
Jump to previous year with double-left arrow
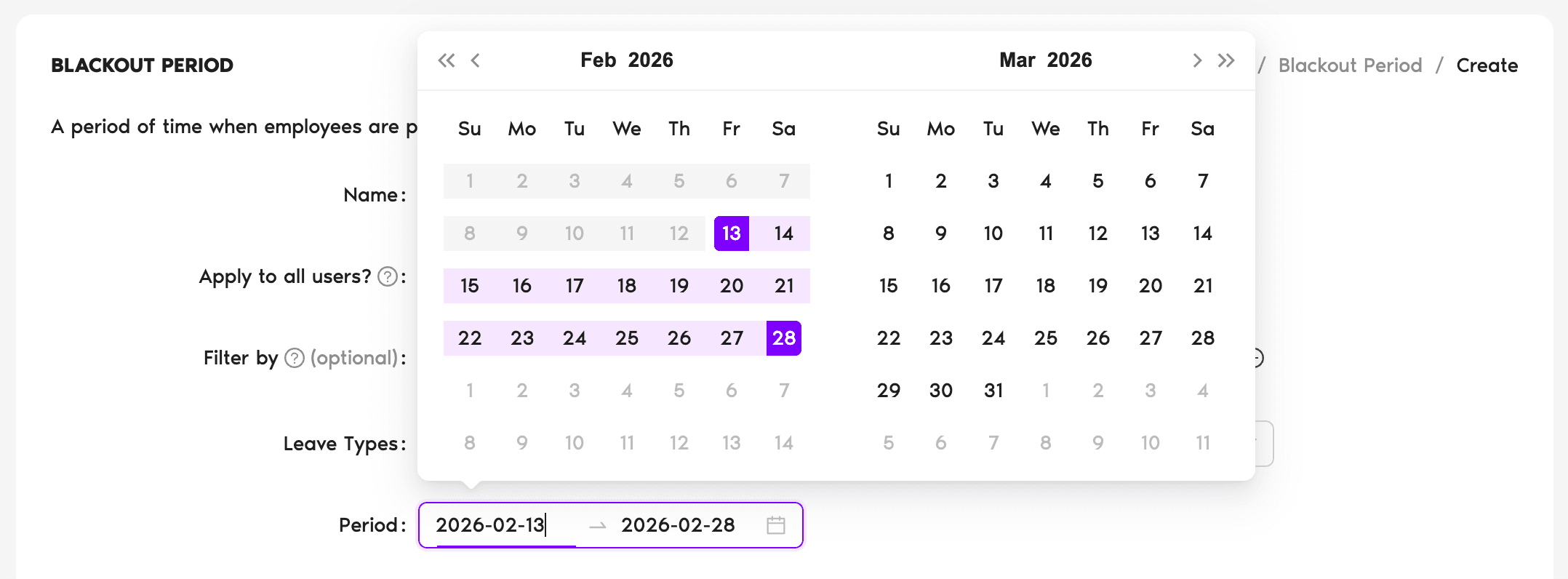click(x=447, y=60)
